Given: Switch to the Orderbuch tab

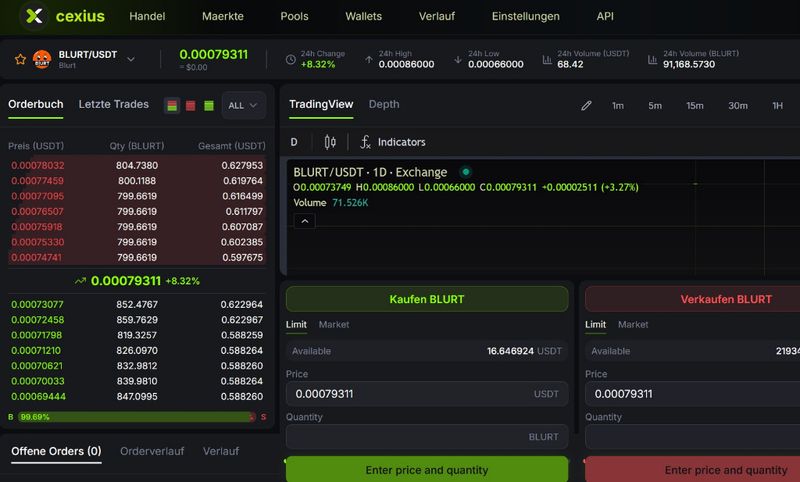Looking at the screenshot, I should (36, 105).
